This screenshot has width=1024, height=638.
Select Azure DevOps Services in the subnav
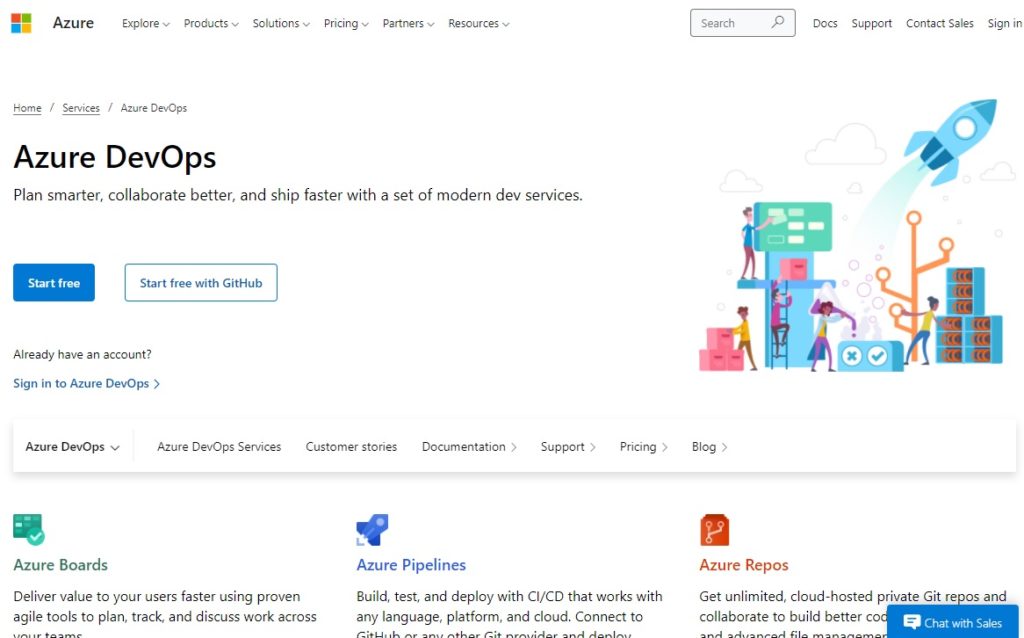(219, 447)
